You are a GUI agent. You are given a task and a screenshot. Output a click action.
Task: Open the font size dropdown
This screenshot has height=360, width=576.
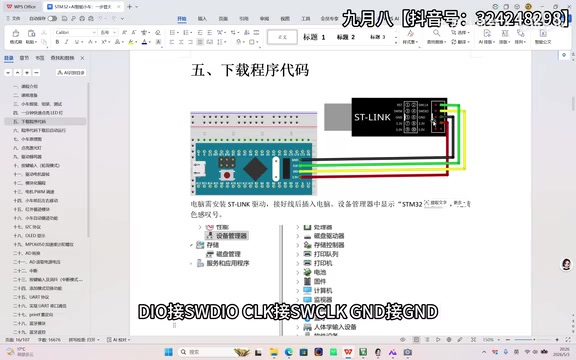click(114, 33)
